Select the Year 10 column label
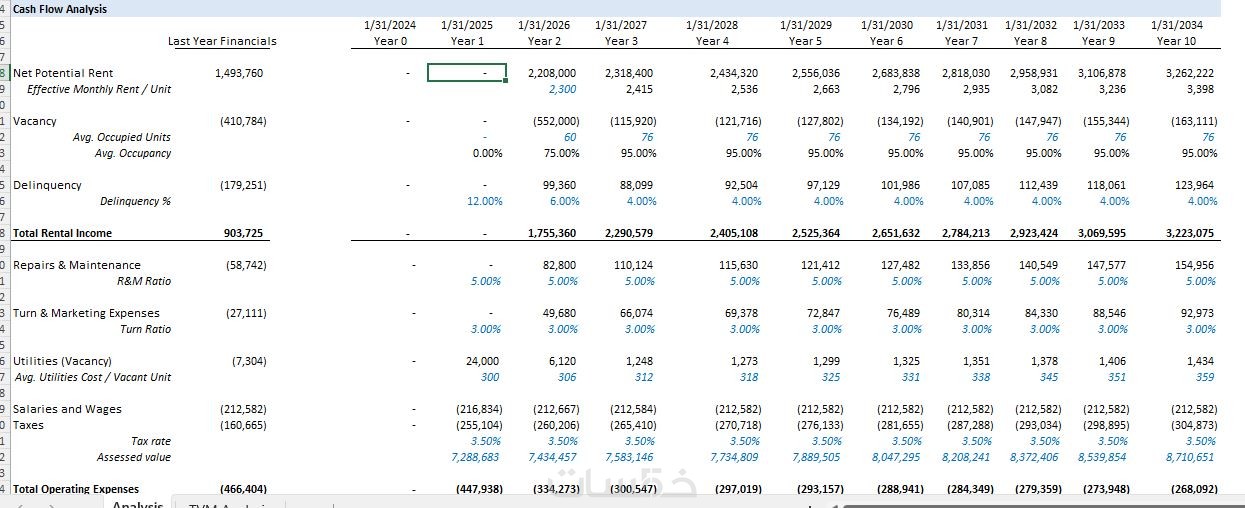1245x508 pixels. click(1176, 41)
